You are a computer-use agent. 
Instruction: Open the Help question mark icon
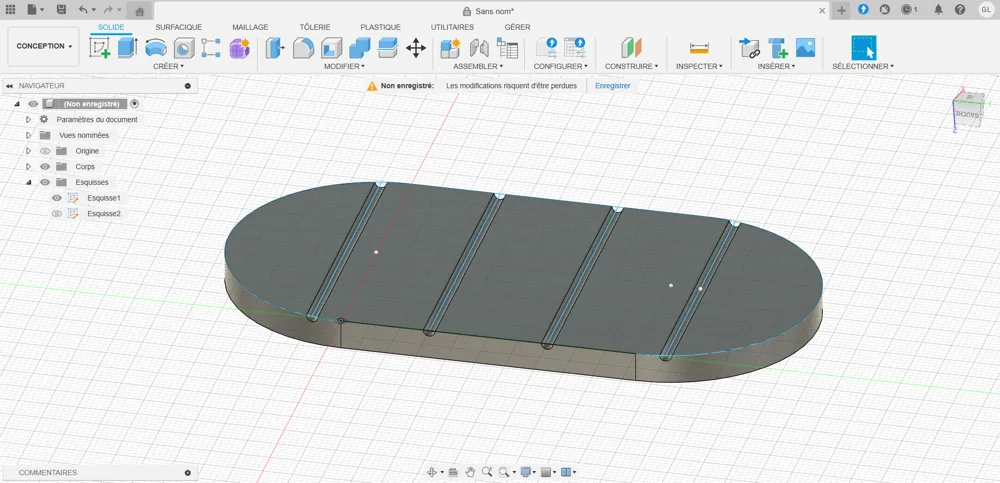coord(960,10)
